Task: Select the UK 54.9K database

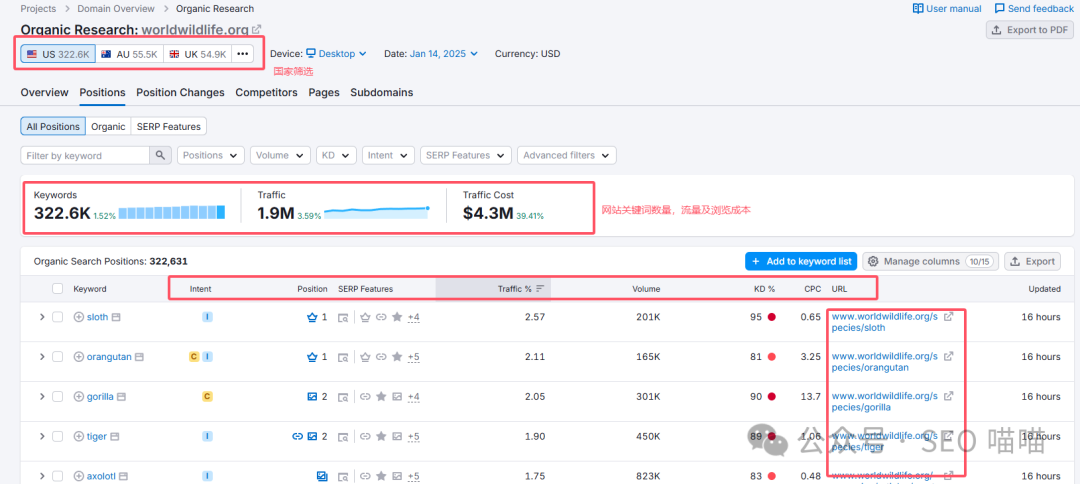Action: pyautogui.click(x=198, y=54)
